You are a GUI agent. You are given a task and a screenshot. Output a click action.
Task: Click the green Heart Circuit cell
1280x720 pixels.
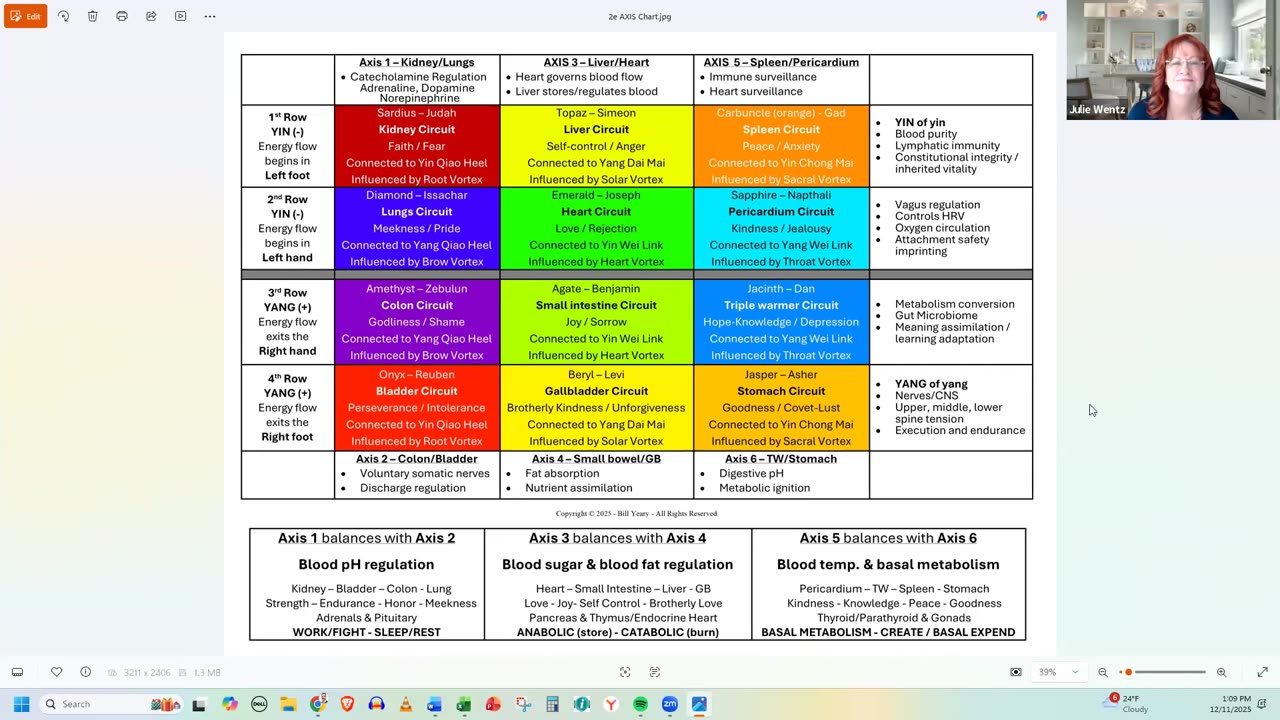click(596, 228)
